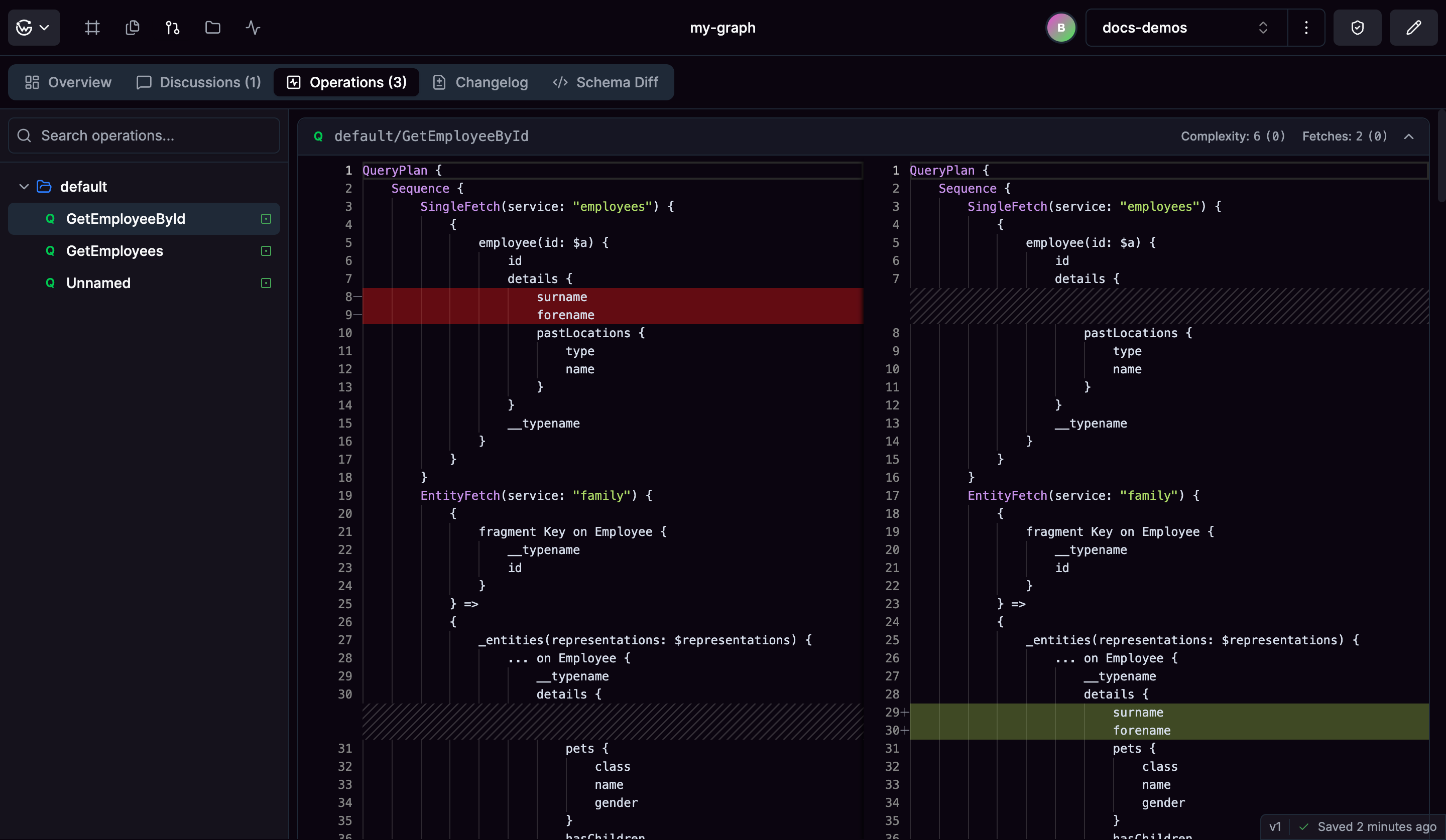The width and height of the screenshot is (1446, 840).
Task: Toggle status marker beside GetEmployeeById
Action: (266, 218)
